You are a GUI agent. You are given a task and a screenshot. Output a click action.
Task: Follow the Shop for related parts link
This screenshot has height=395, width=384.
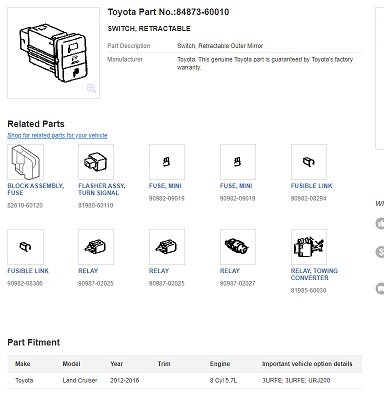tap(57, 135)
